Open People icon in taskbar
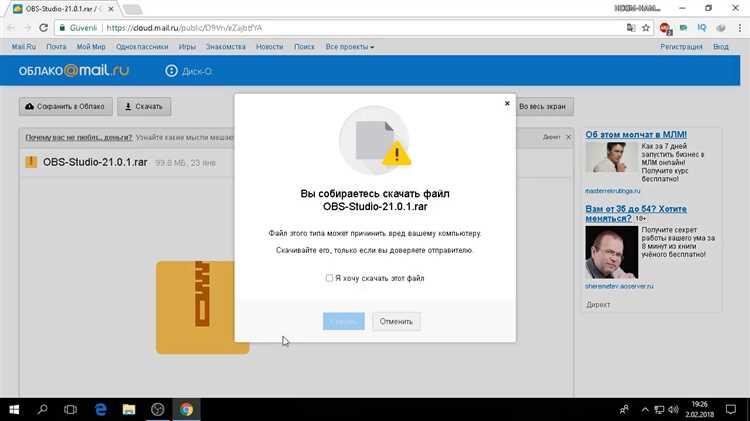 (624, 410)
